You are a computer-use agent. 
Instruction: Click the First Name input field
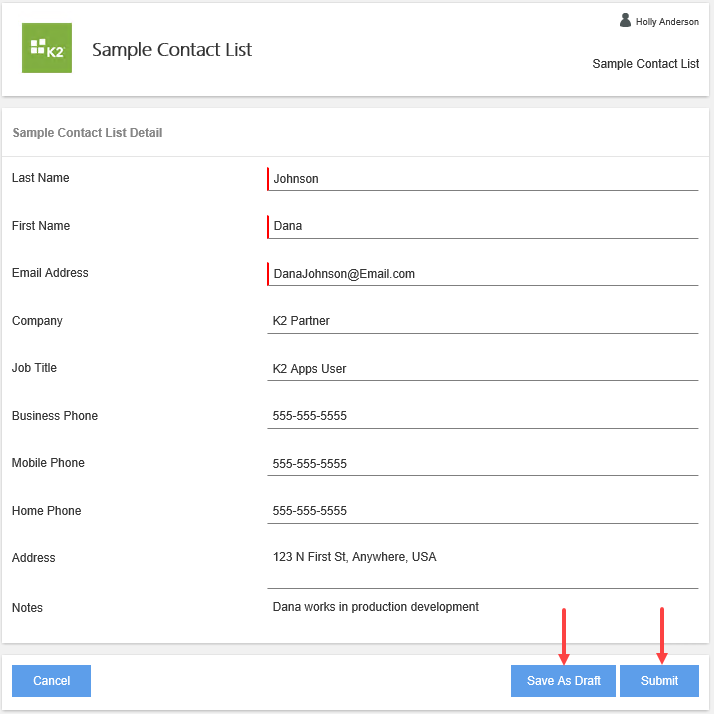point(483,226)
